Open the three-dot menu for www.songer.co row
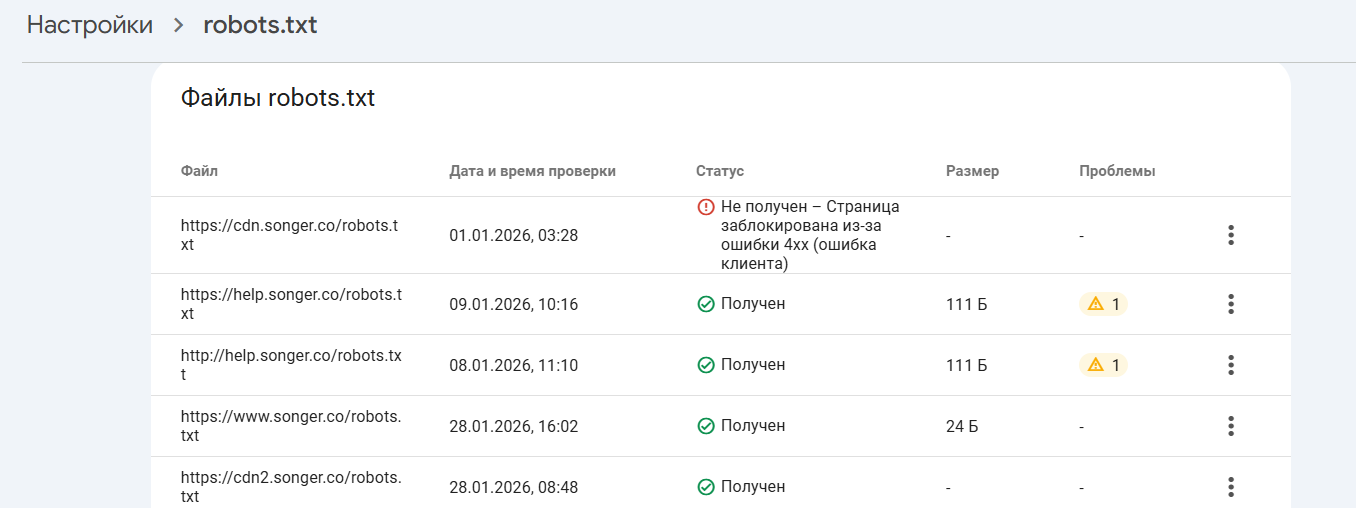Screen dimensions: 1356x508 1231,426
